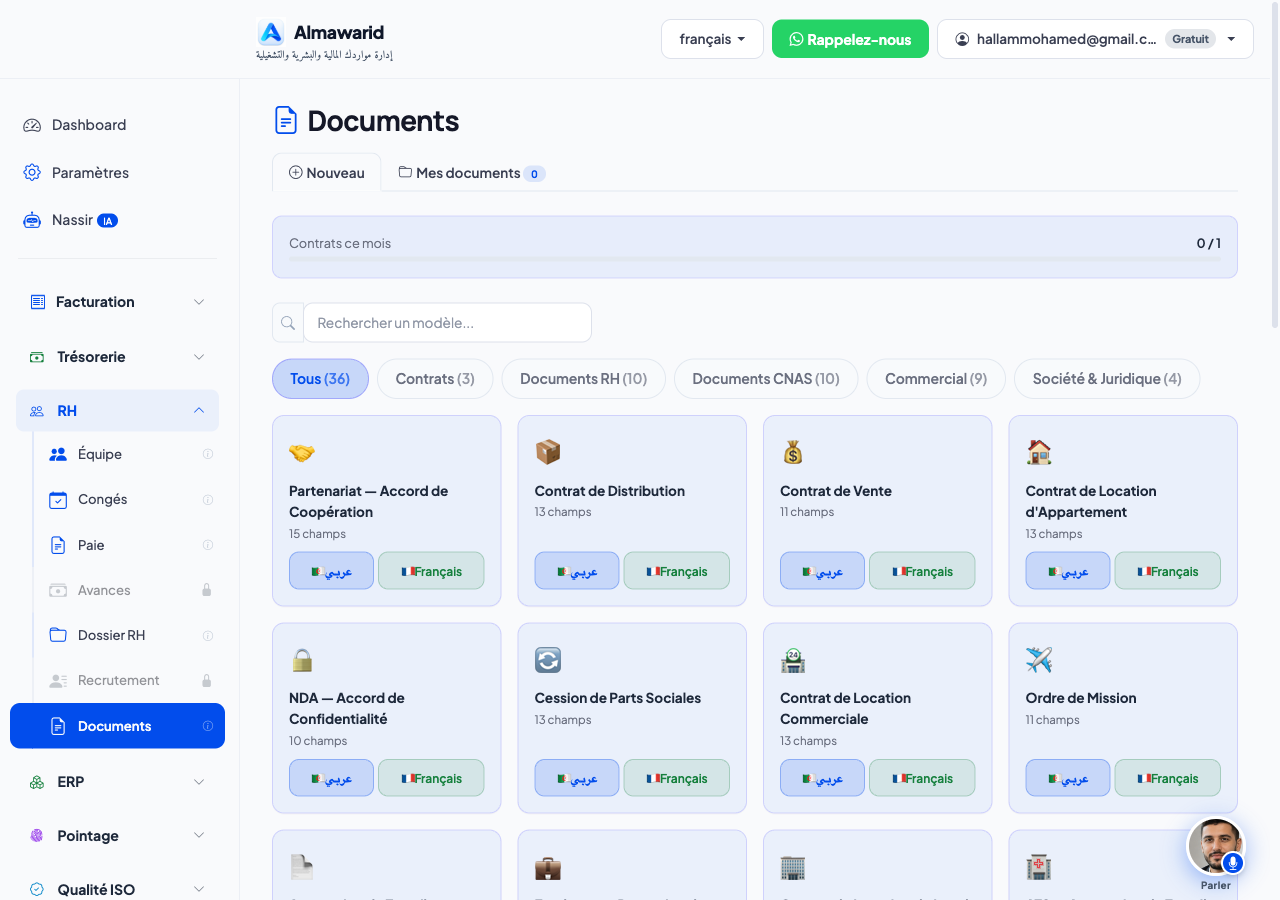This screenshot has width=1280, height=900.
Task: Click the ERP cubes icon
Action: pyautogui.click(x=38, y=782)
